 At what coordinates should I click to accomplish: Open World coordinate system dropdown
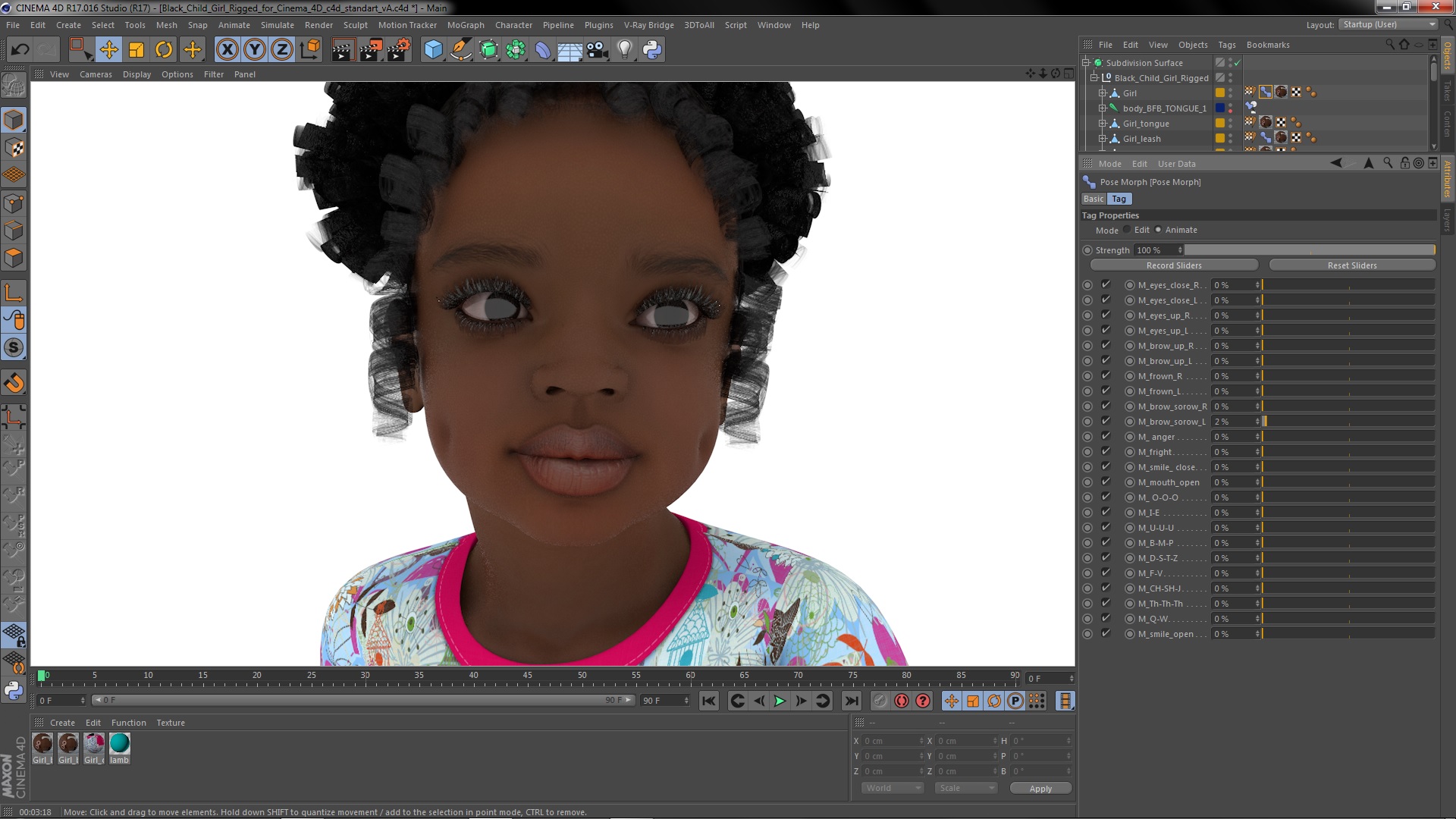click(x=893, y=789)
